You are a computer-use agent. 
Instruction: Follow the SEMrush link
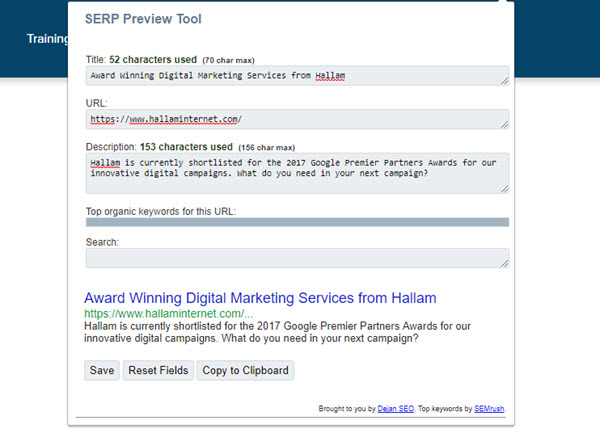click(502, 409)
